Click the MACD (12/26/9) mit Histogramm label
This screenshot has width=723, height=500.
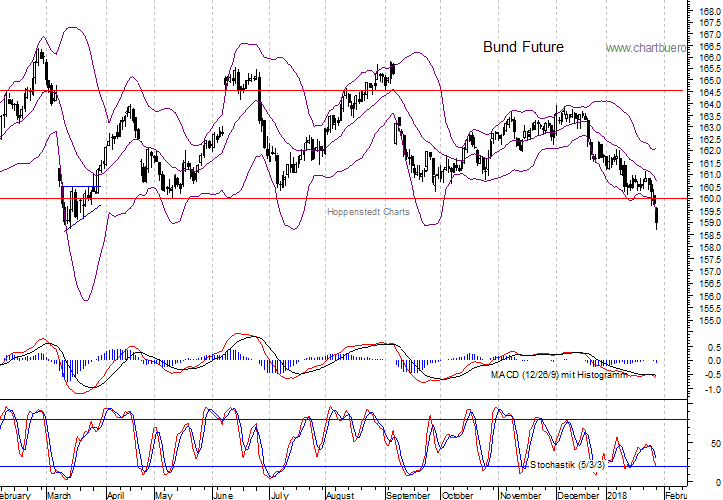(559, 375)
